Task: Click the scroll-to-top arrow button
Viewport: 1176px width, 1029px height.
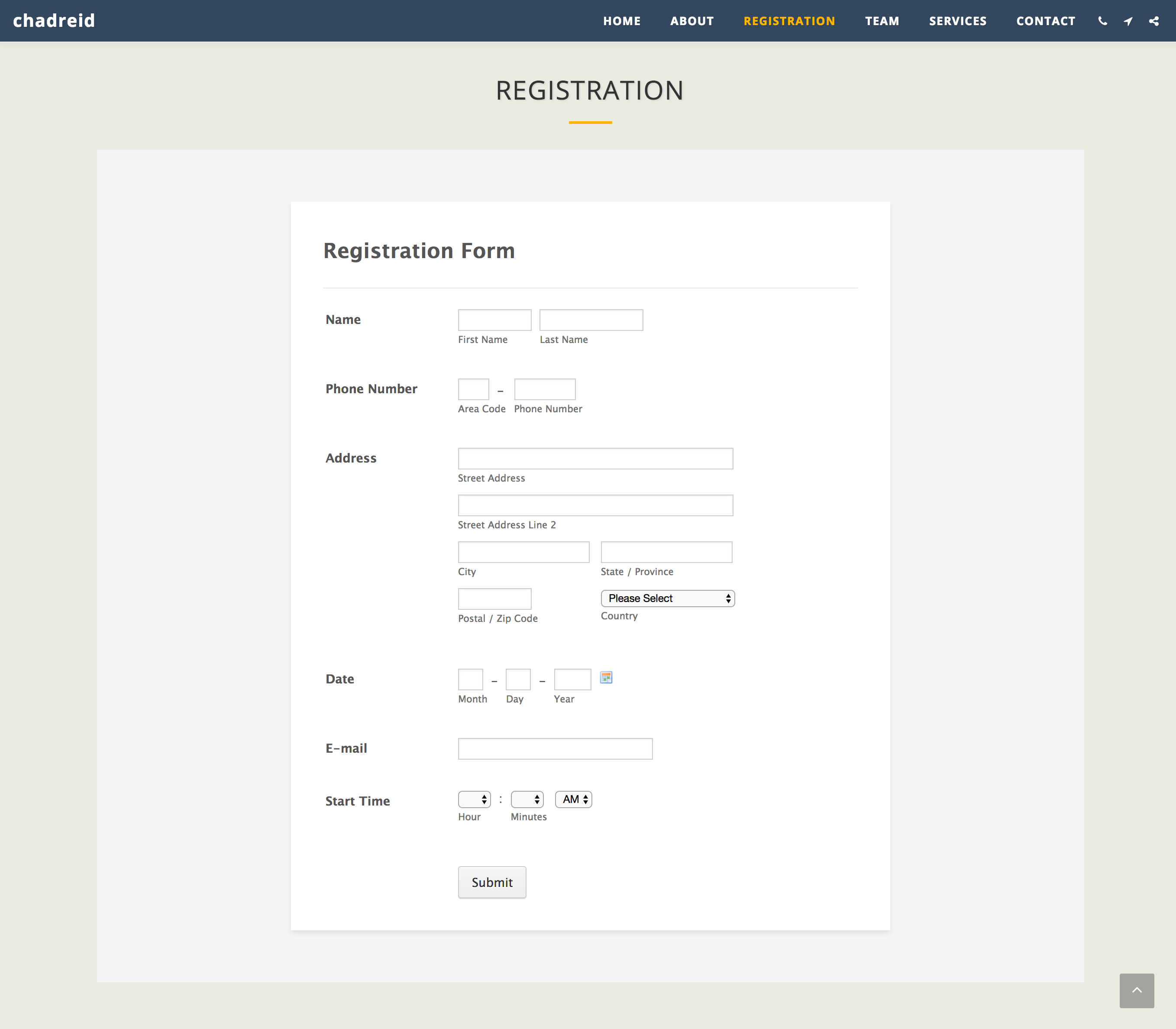Action: point(1136,990)
